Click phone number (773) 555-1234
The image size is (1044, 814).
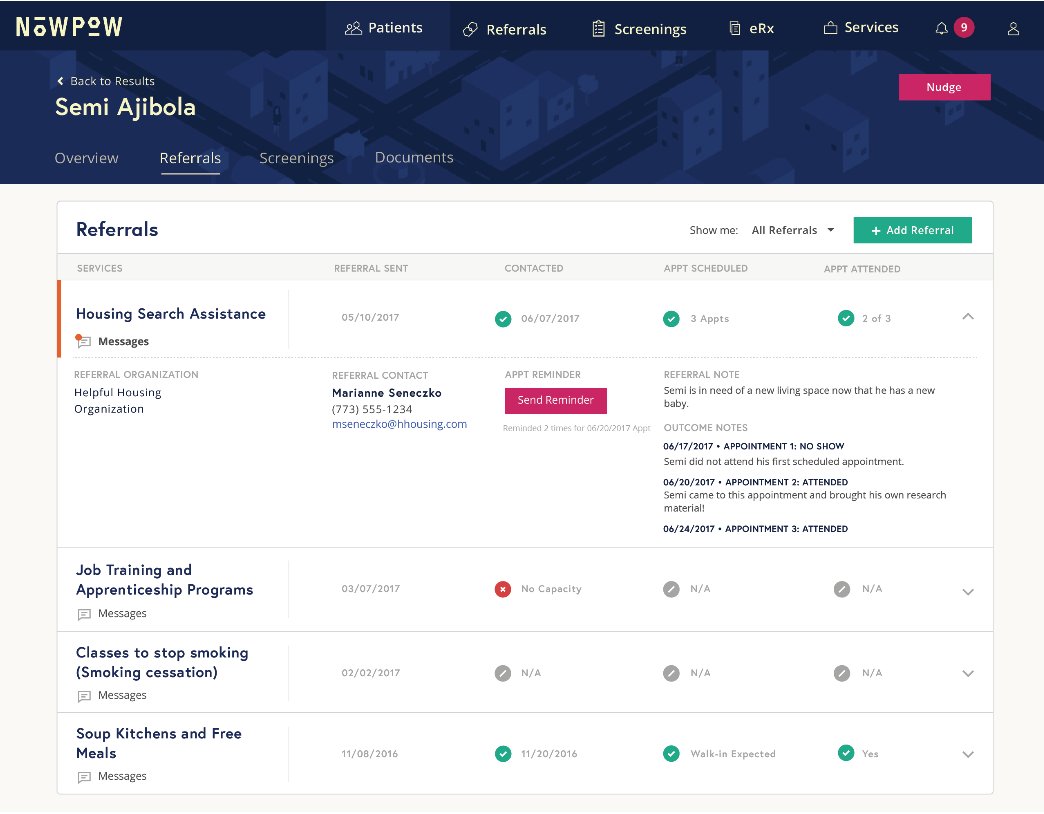coord(372,409)
